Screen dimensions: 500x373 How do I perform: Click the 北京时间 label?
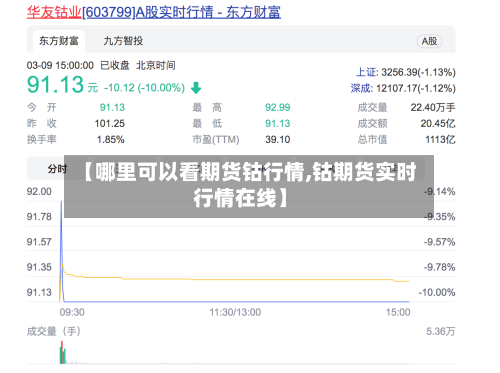click(x=156, y=65)
